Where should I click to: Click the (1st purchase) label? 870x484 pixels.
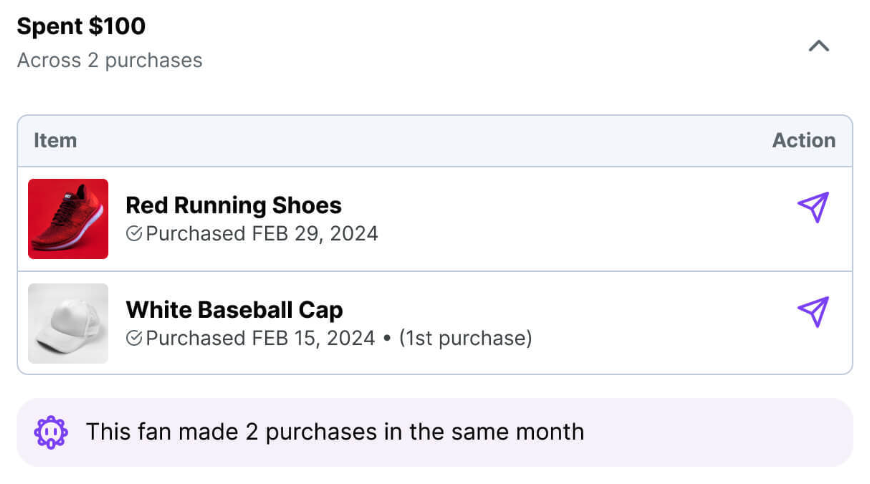(x=465, y=338)
